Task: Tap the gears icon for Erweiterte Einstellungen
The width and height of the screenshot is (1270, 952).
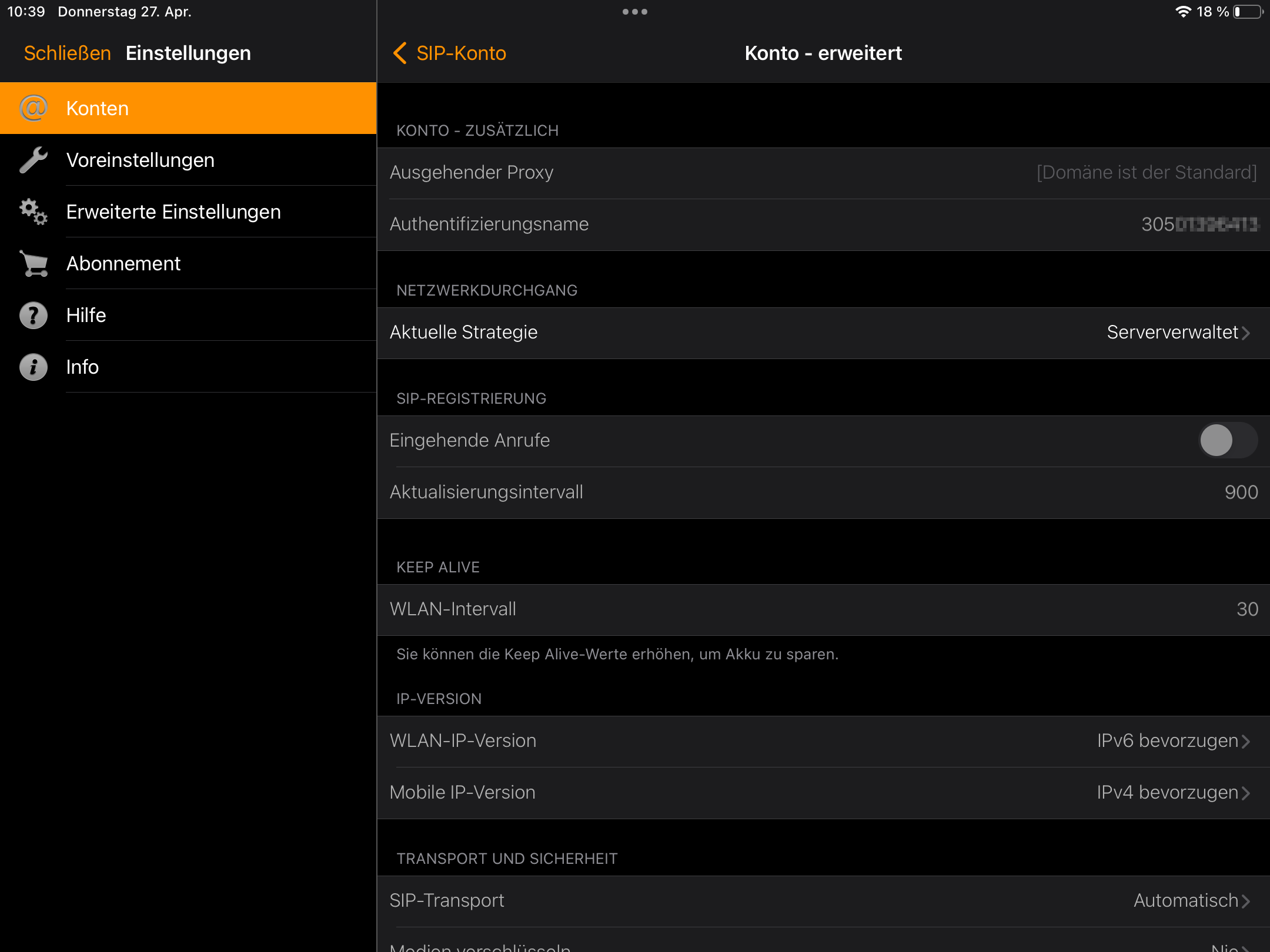Action: (x=34, y=212)
